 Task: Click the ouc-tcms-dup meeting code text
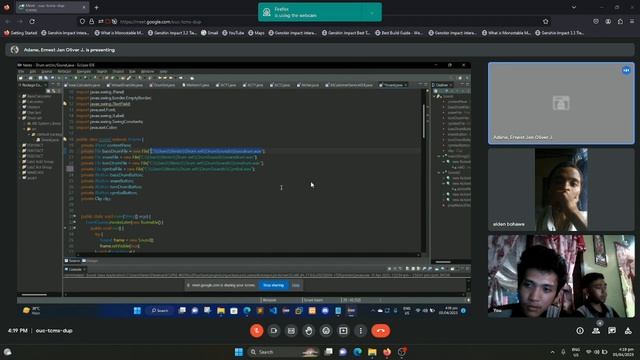[x=54, y=331]
